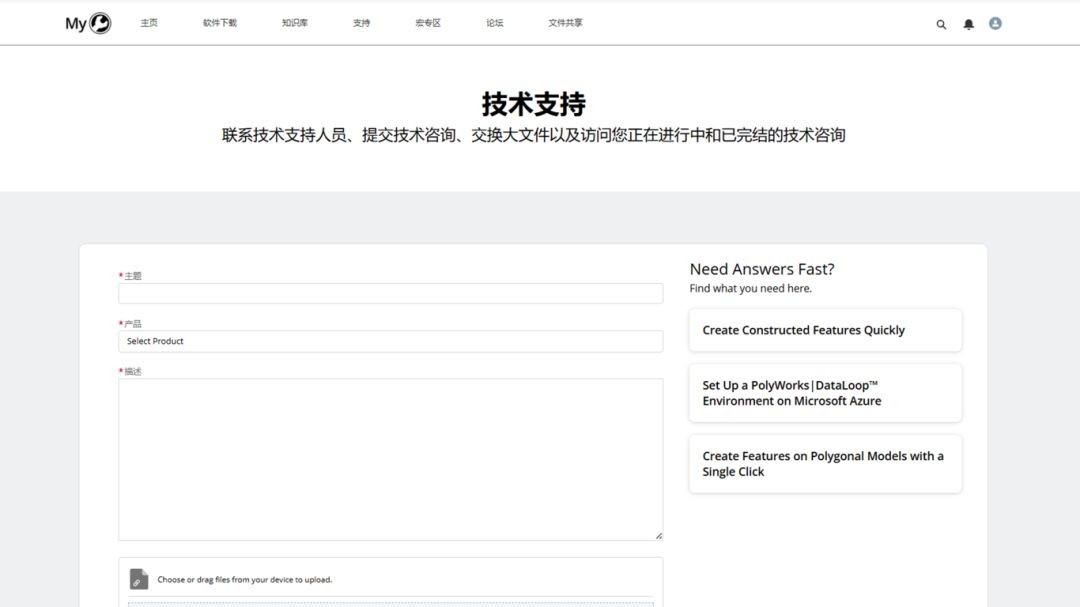1080x607 pixels.
Task: Click the file attachment icon in upload area
Action: coord(138,579)
